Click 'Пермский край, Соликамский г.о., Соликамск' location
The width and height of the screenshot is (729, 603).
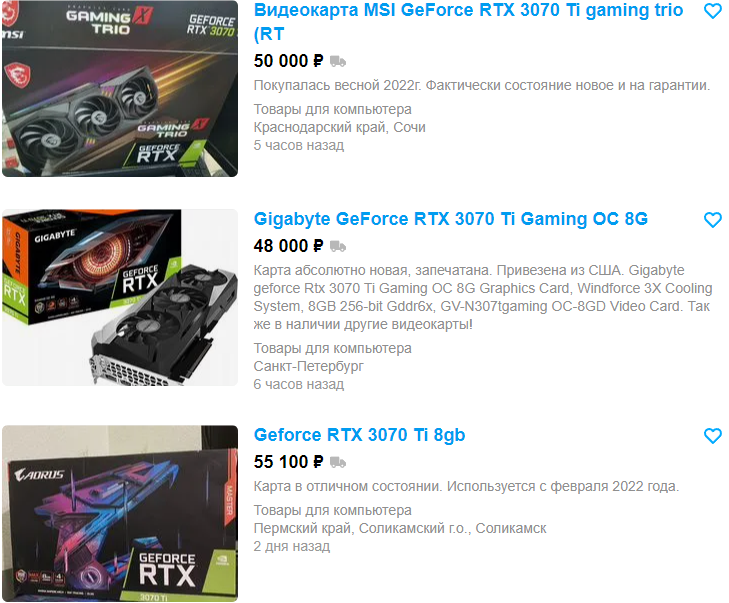pyautogui.click(x=400, y=529)
